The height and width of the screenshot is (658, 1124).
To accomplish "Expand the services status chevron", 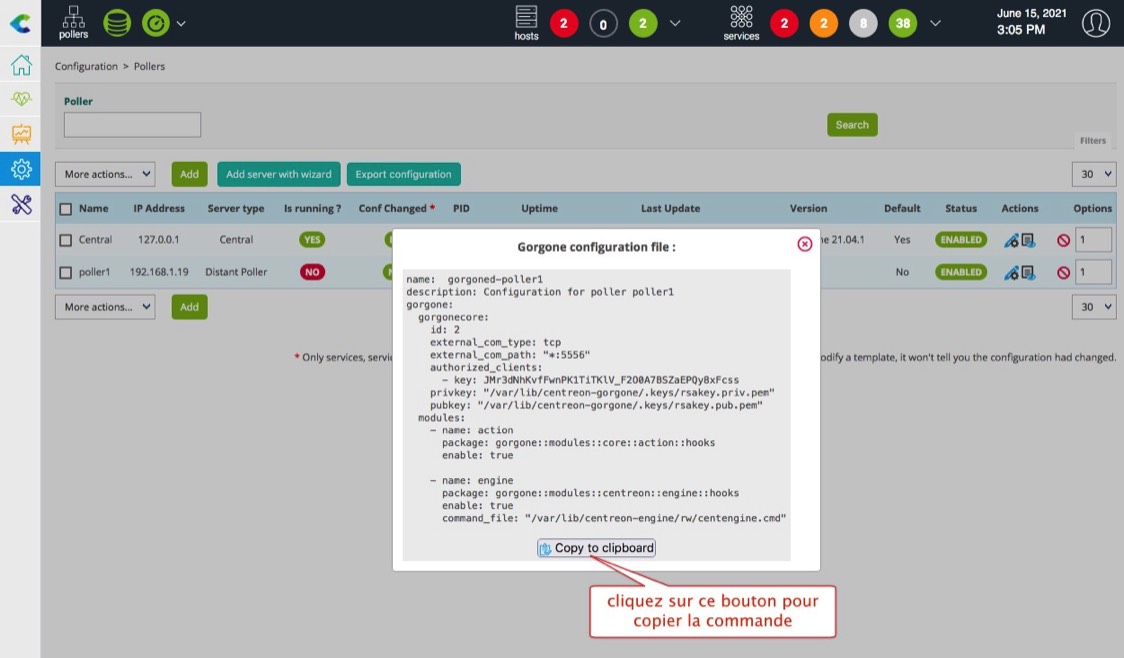I will (x=935, y=23).
